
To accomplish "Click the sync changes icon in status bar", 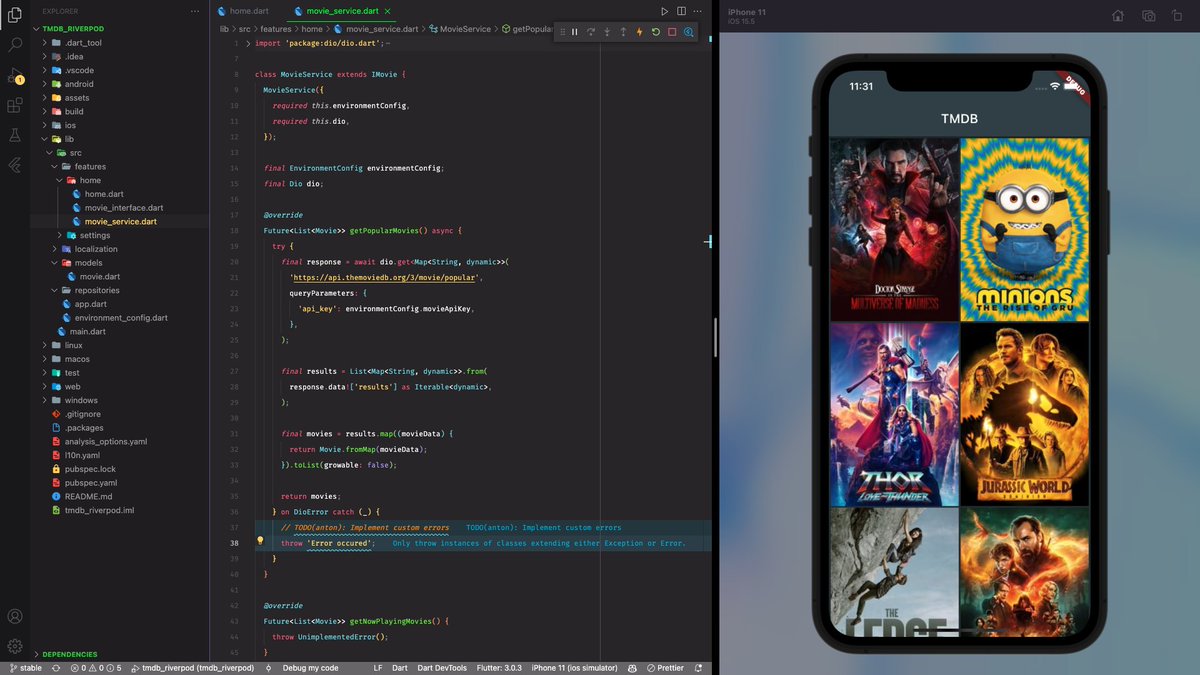I will tap(56, 668).
